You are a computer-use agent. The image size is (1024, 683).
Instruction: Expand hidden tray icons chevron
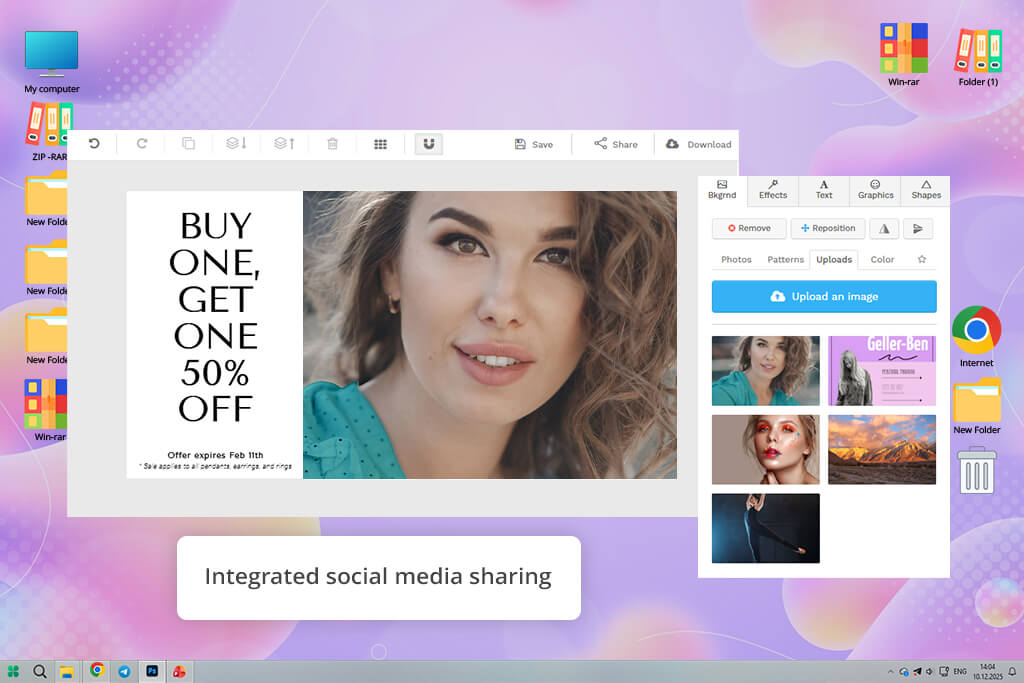tap(890, 671)
